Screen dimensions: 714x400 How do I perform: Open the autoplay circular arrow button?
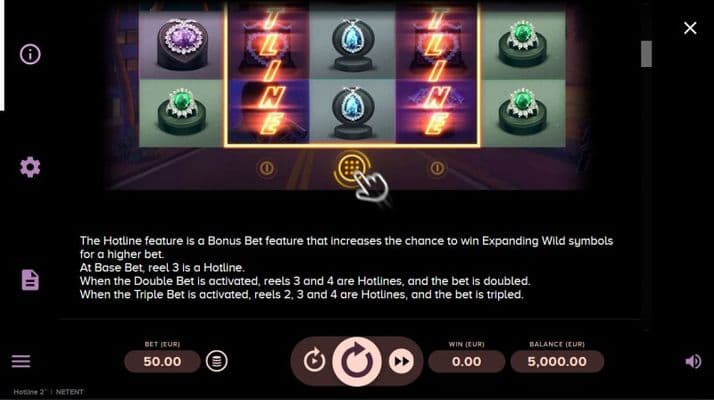(314, 361)
